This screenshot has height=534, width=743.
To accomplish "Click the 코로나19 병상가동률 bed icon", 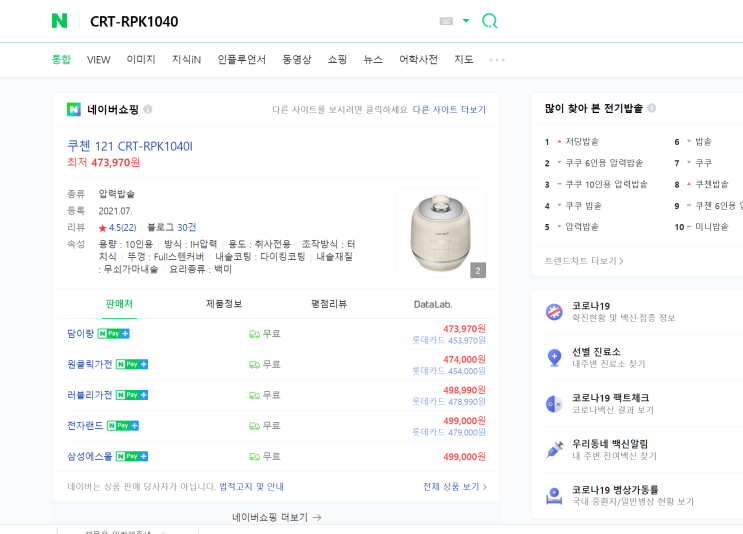I will (554, 495).
